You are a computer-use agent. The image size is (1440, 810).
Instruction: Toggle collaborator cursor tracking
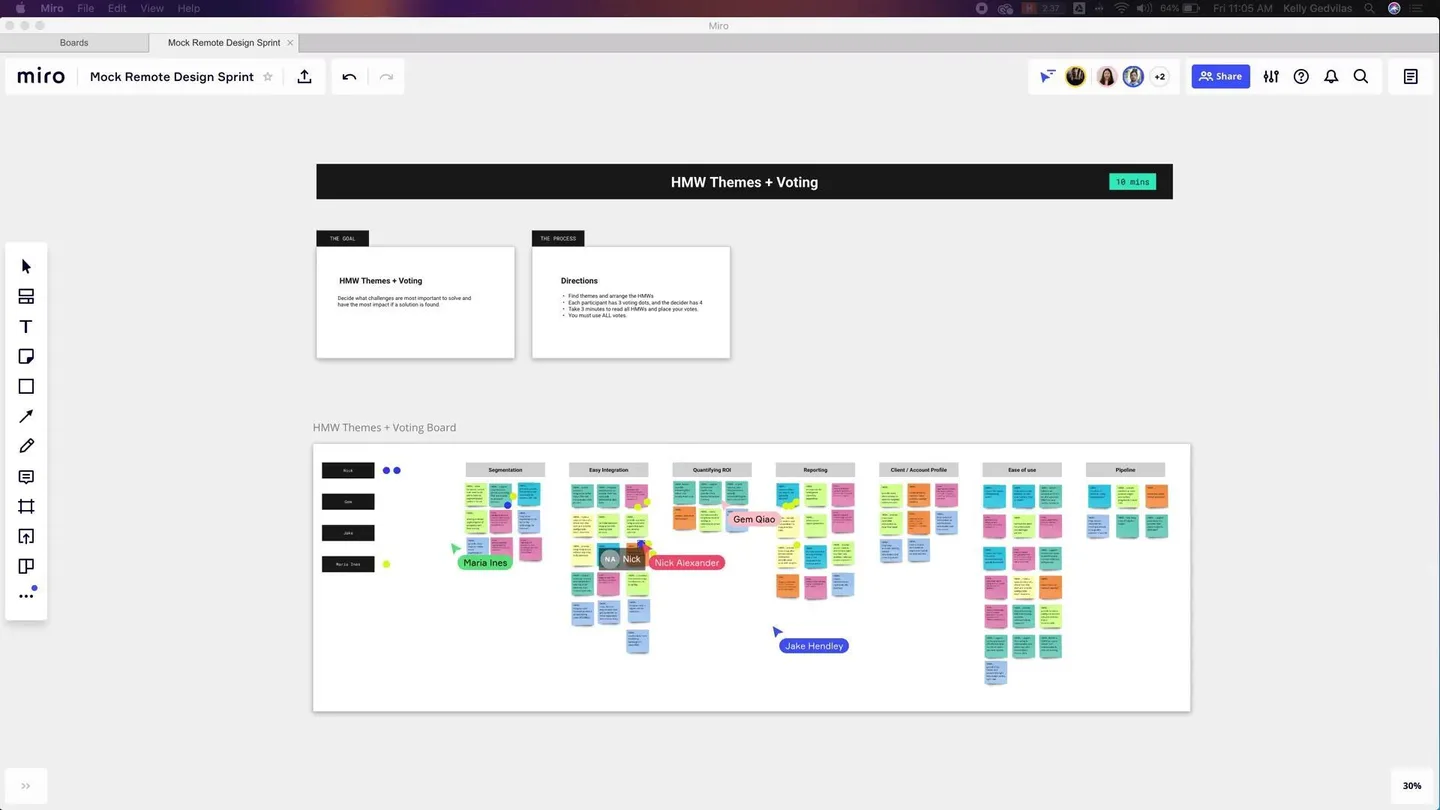point(1047,76)
